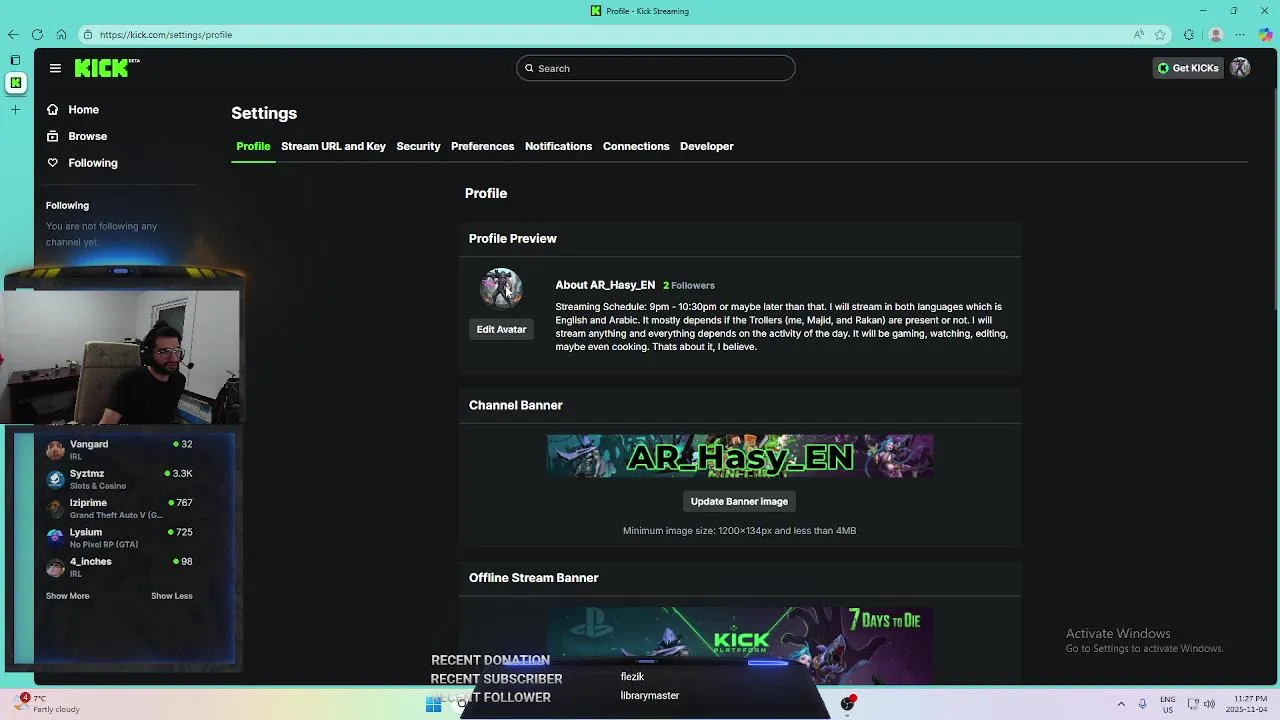Add page to favorites star icon

[1160, 34]
